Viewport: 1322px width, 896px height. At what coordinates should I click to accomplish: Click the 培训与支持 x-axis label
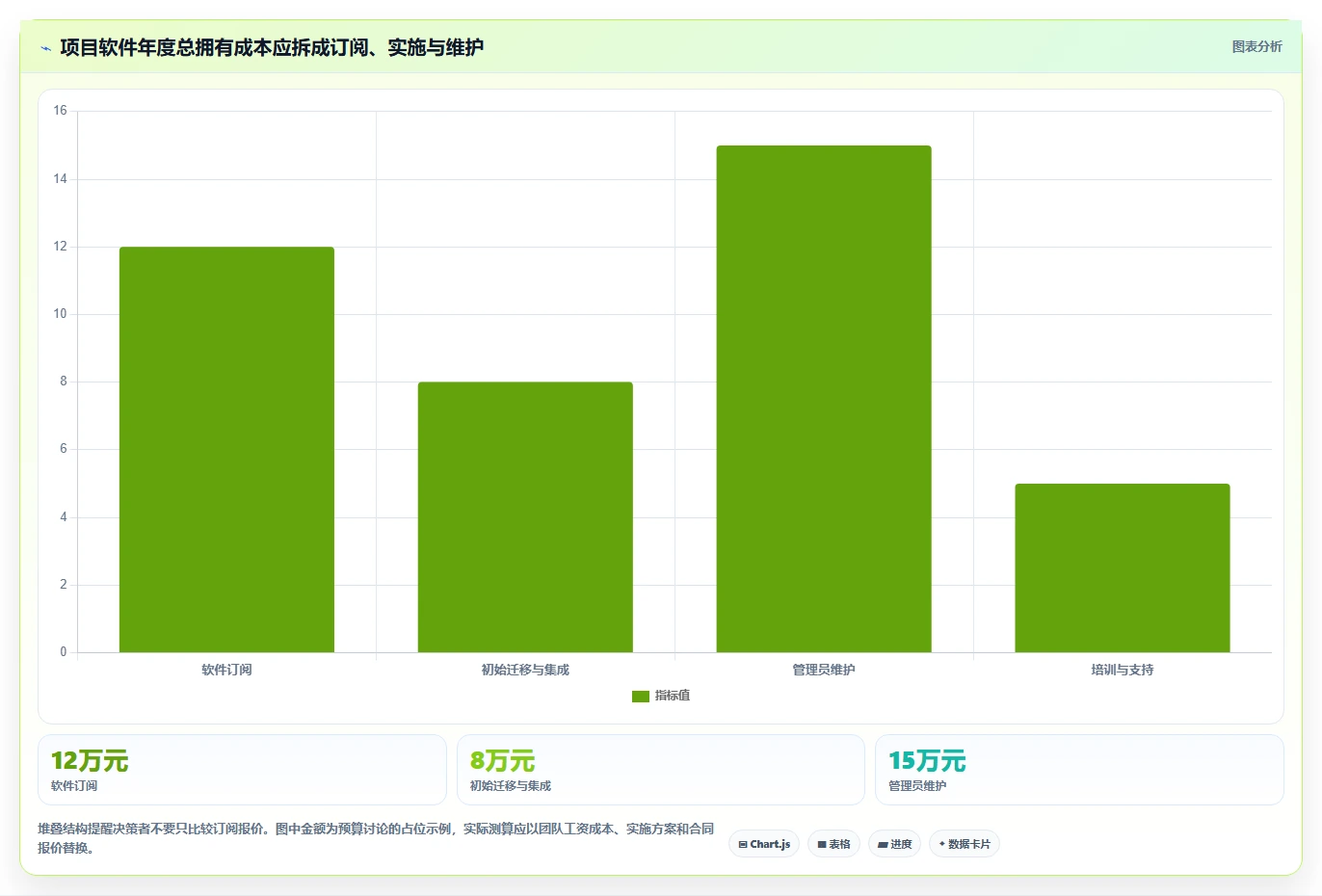(1123, 670)
